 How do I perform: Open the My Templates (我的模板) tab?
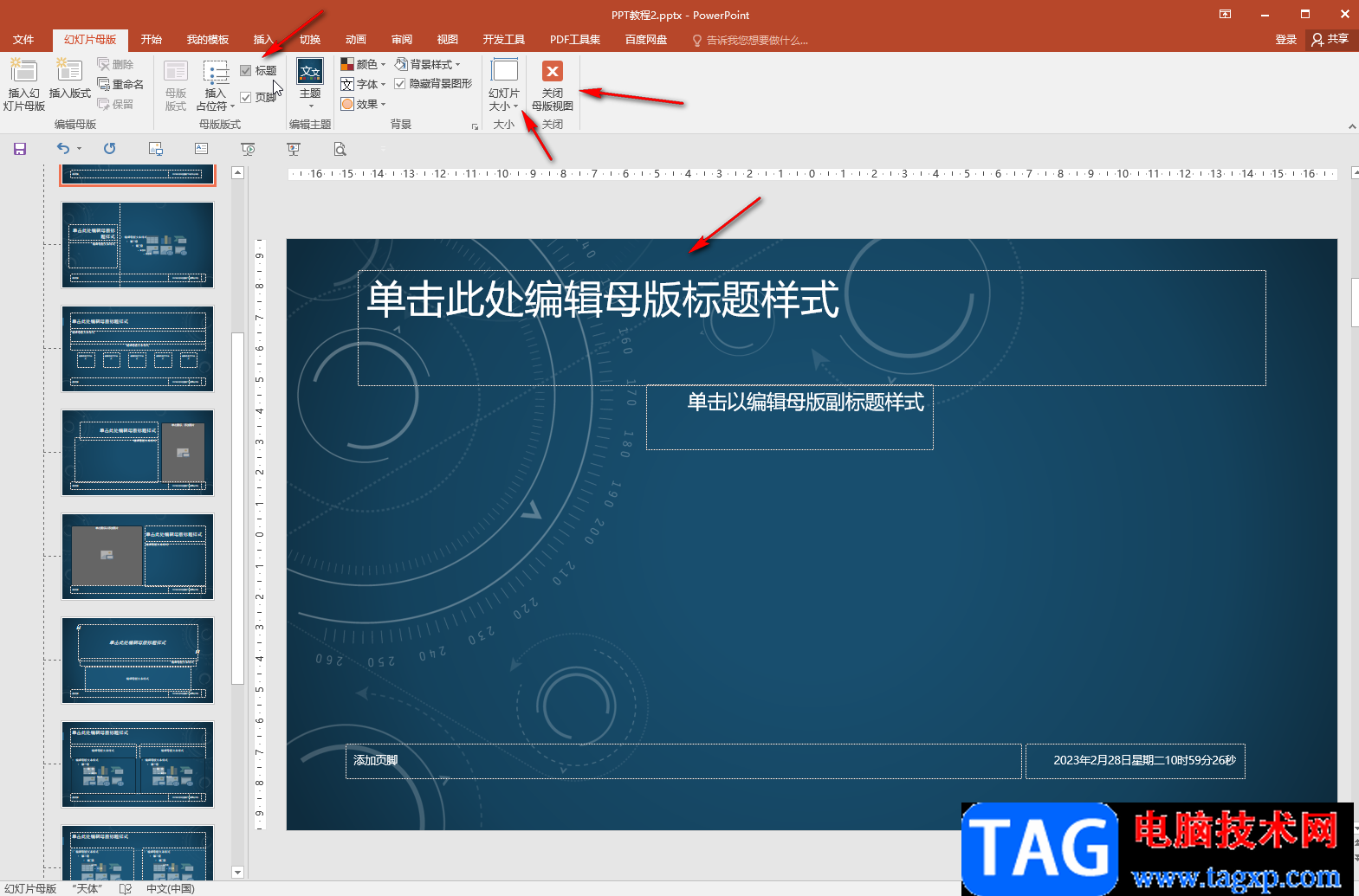click(x=208, y=40)
